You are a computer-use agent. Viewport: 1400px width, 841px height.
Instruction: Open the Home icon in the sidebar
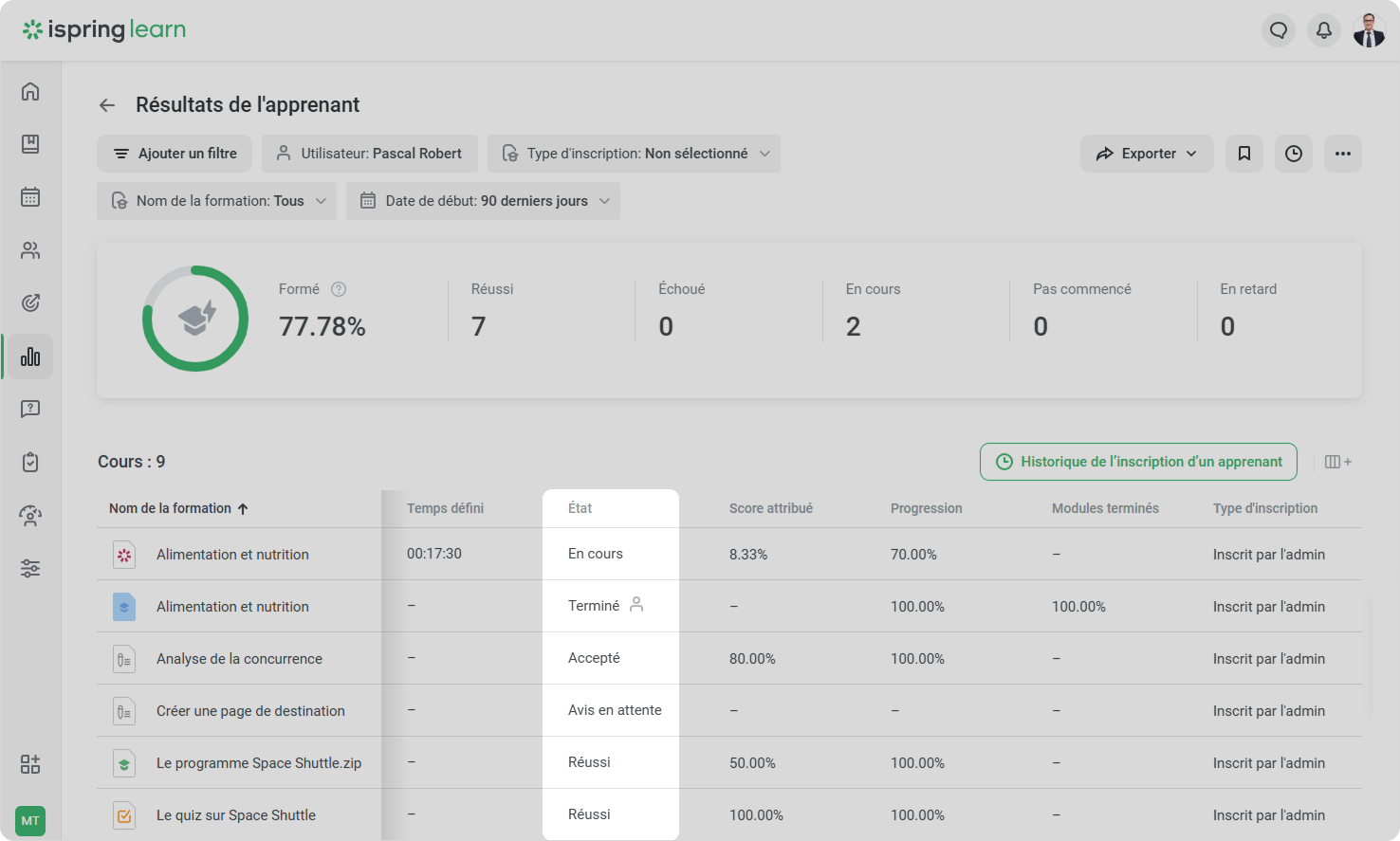[x=30, y=91]
